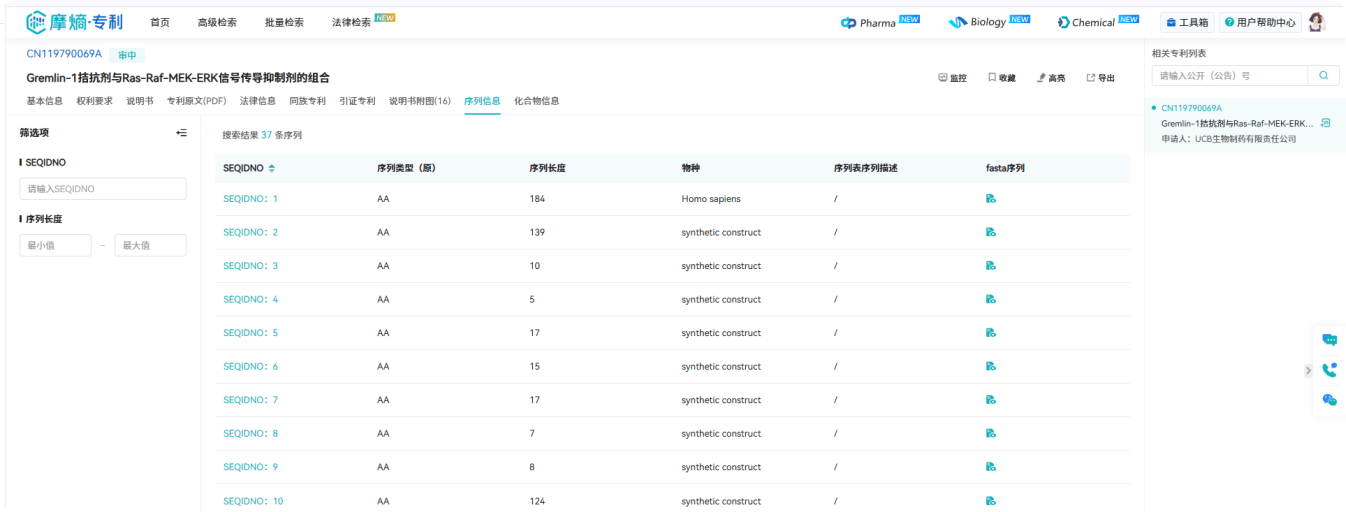This screenshot has width=1346, height=512.
Task: Download fasta for SEQIDNO: 3 row
Action: [990, 266]
